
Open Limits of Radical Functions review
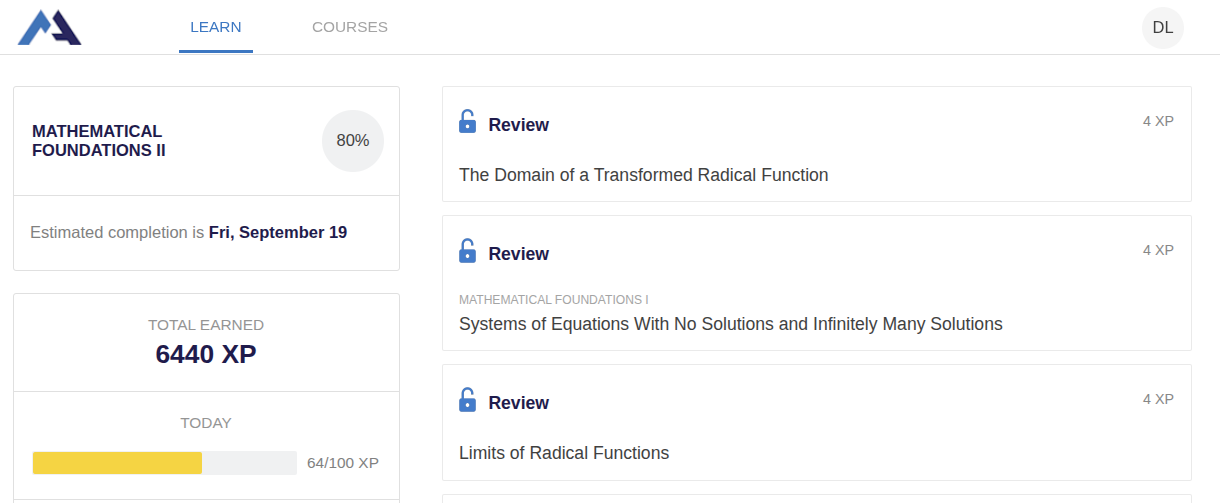(563, 453)
